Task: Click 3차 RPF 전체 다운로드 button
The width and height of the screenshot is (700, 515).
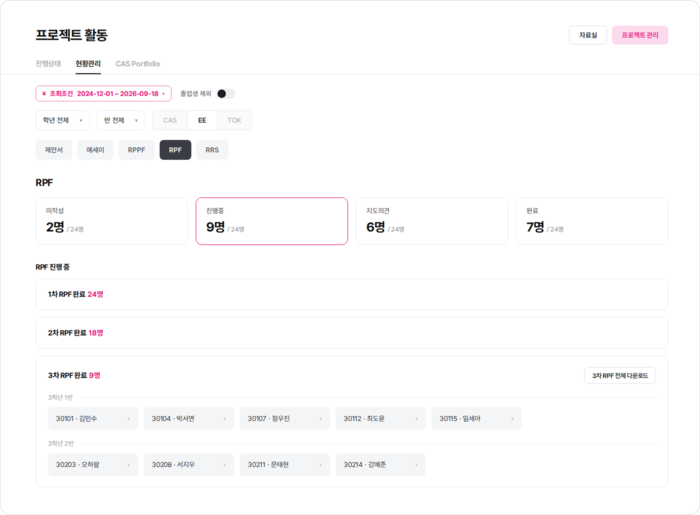Action: (x=620, y=376)
